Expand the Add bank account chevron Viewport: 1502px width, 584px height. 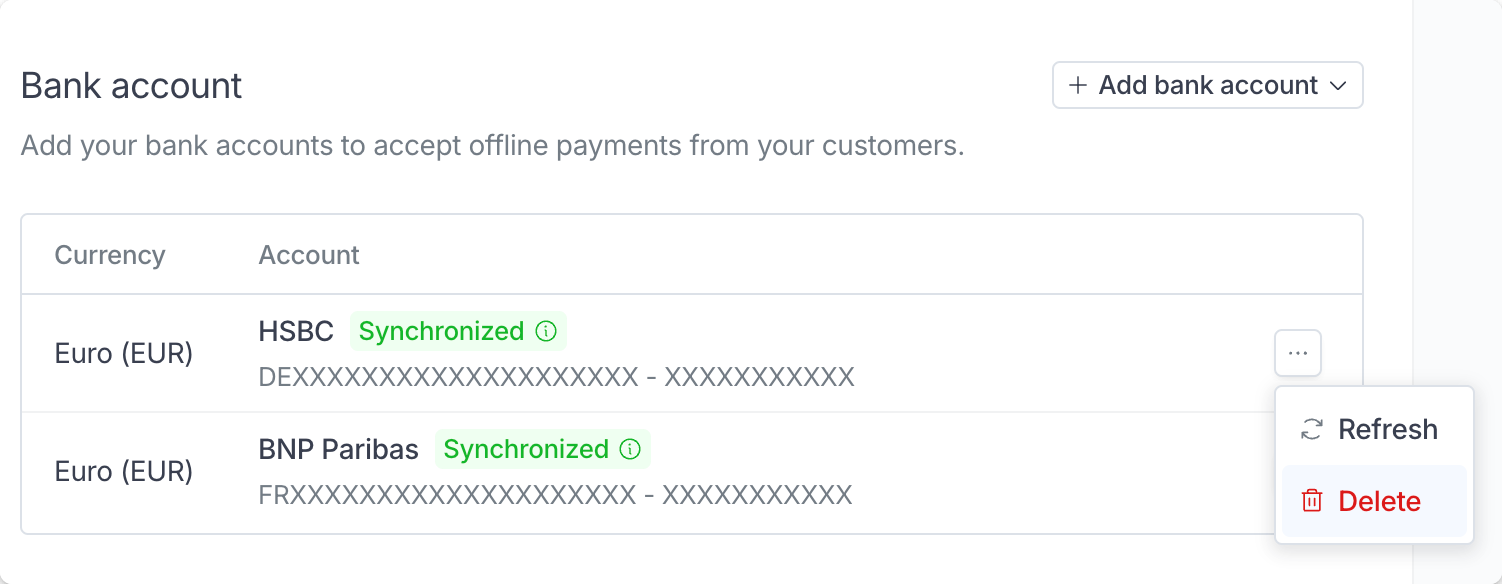tap(1337, 86)
